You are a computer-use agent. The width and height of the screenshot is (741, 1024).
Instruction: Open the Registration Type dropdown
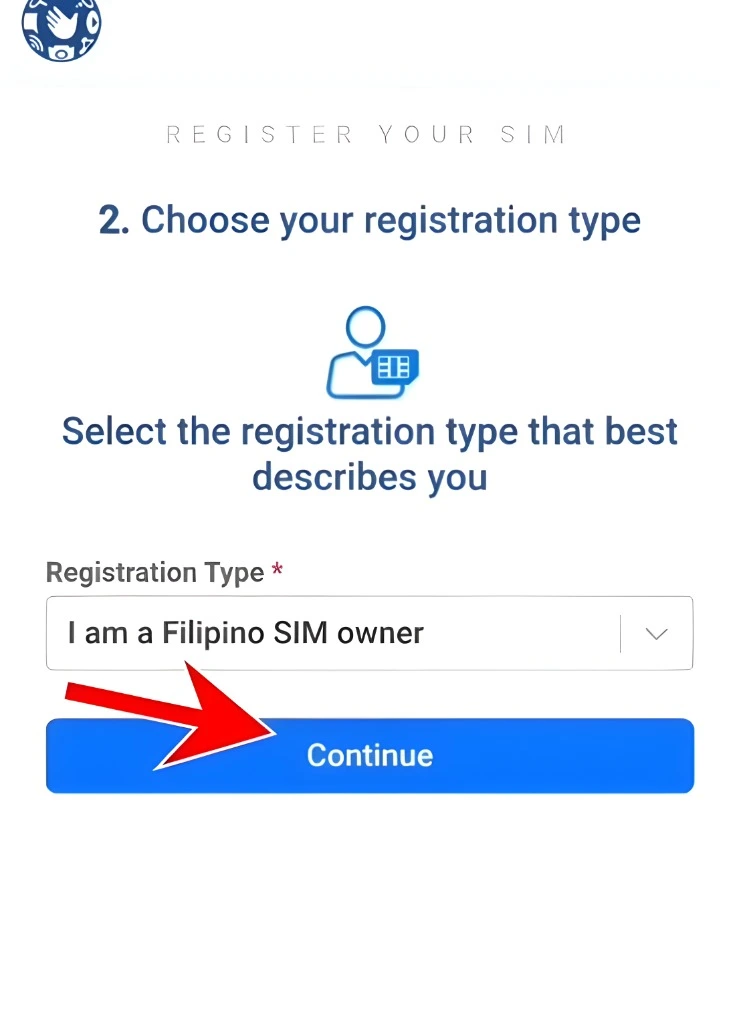pyautogui.click(x=370, y=632)
